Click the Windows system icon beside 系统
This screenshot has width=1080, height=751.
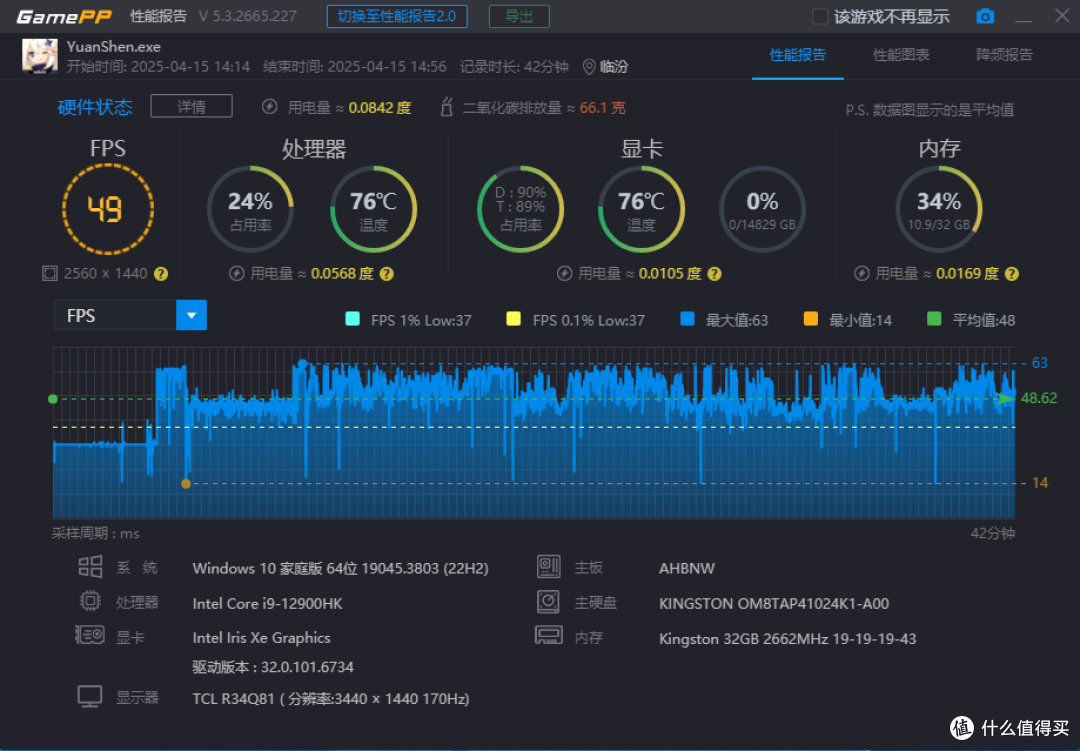point(90,567)
